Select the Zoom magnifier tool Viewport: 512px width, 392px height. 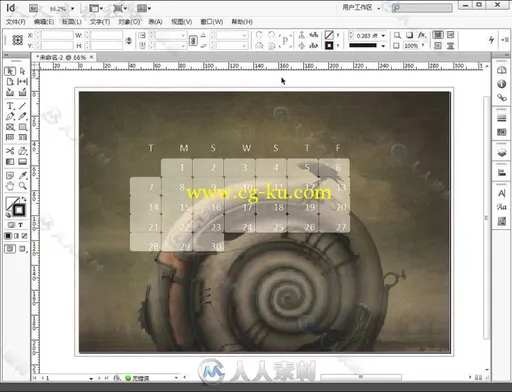click(22, 186)
